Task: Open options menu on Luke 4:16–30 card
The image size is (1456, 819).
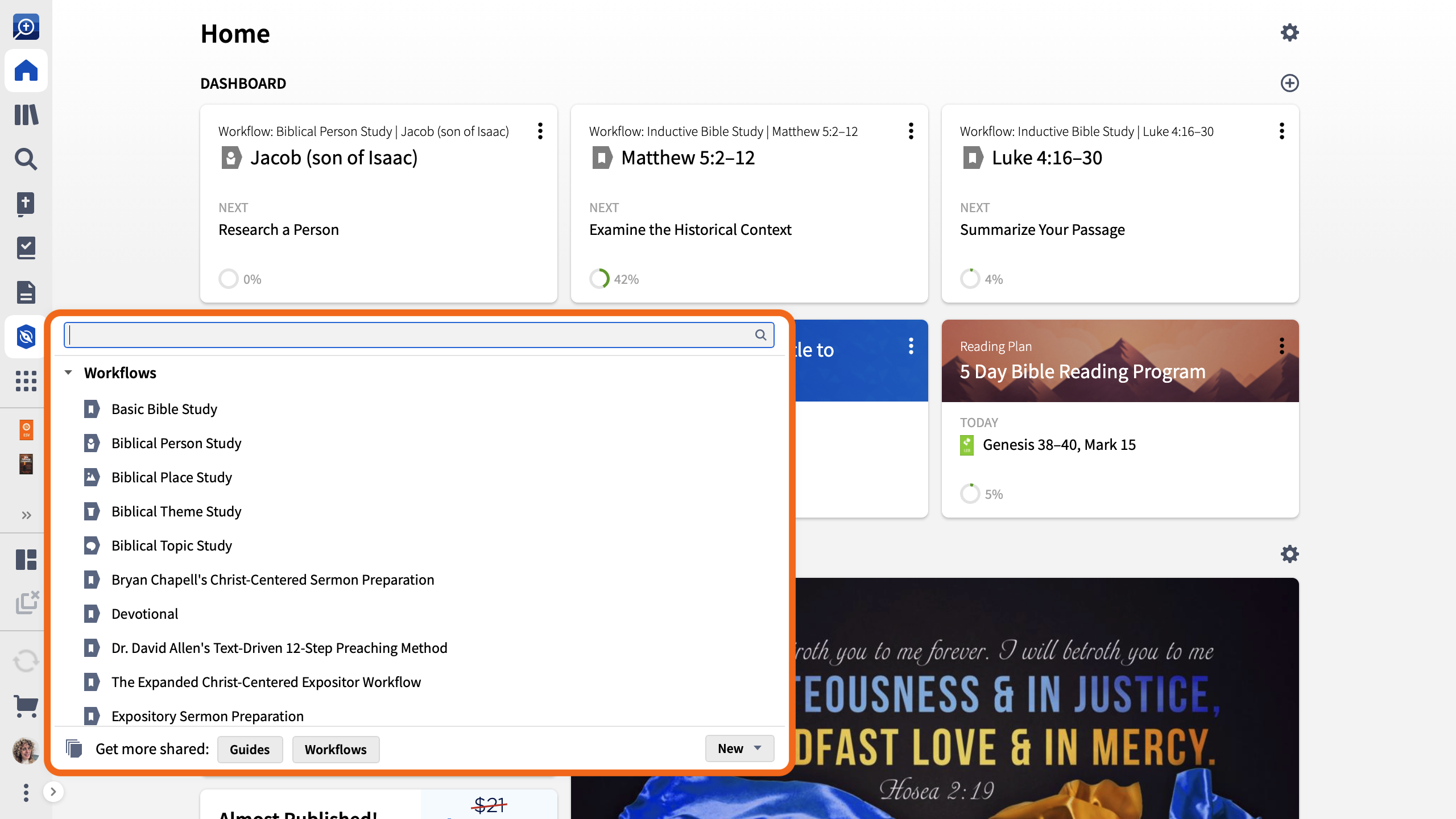Action: 1282,131
